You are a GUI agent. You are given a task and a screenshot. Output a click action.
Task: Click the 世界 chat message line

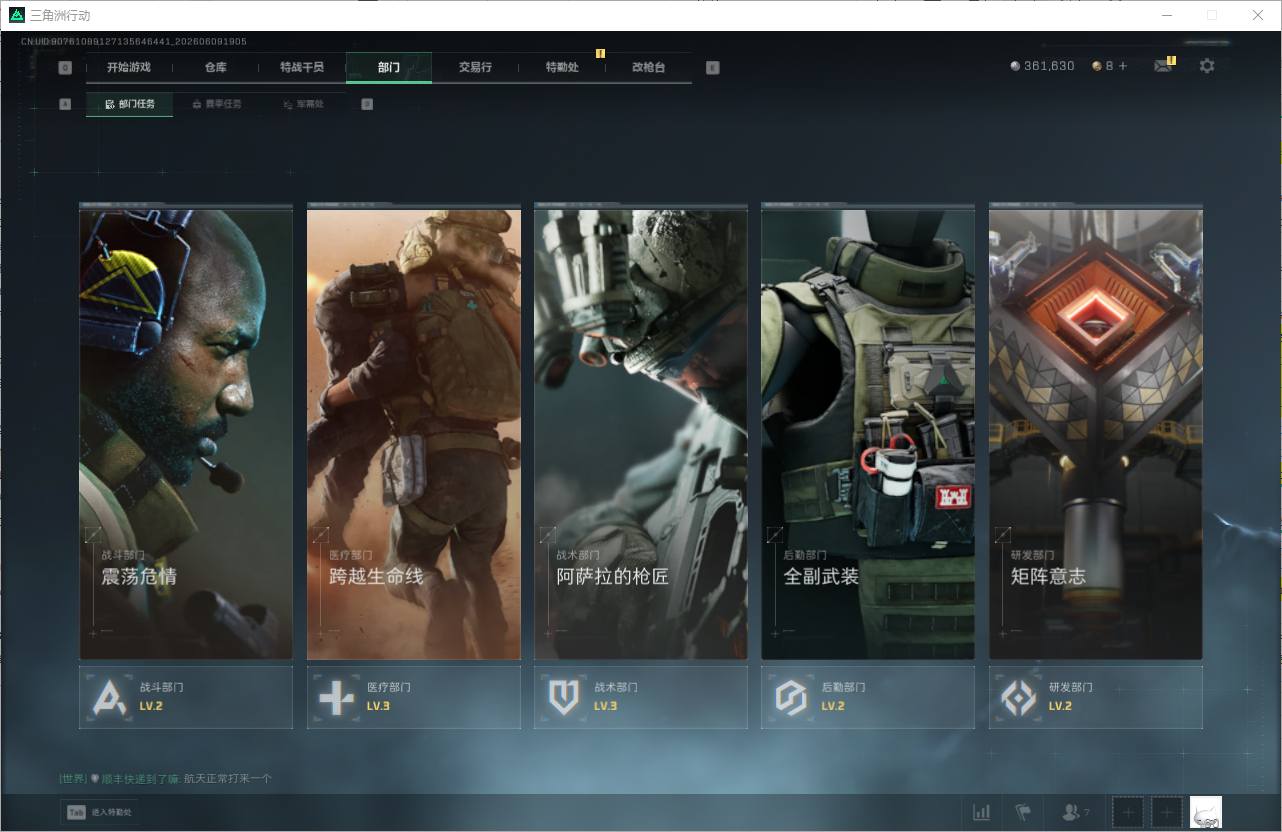(166, 778)
